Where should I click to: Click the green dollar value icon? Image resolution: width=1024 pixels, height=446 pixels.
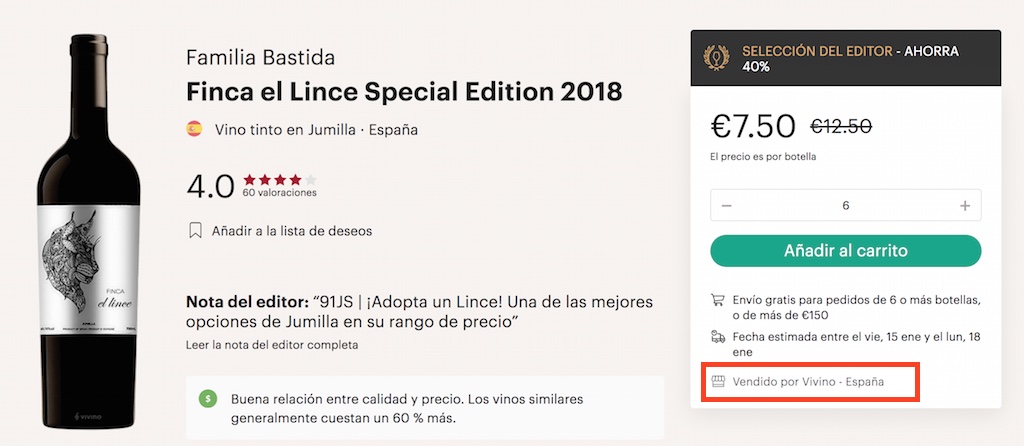tap(208, 398)
